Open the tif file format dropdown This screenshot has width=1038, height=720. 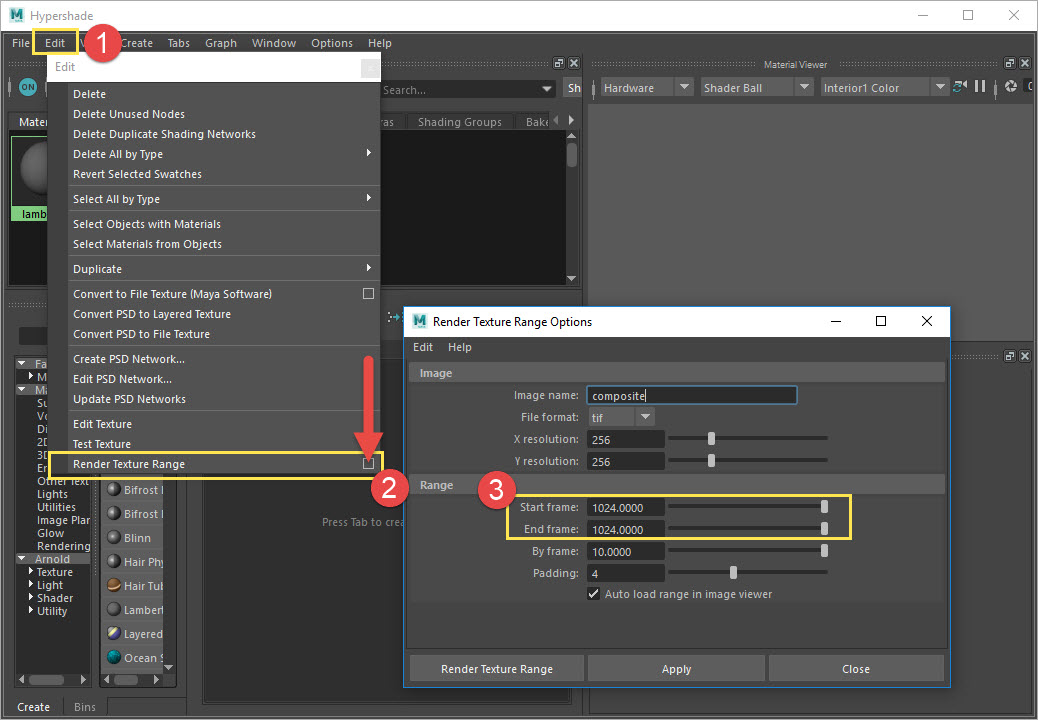[x=645, y=416]
